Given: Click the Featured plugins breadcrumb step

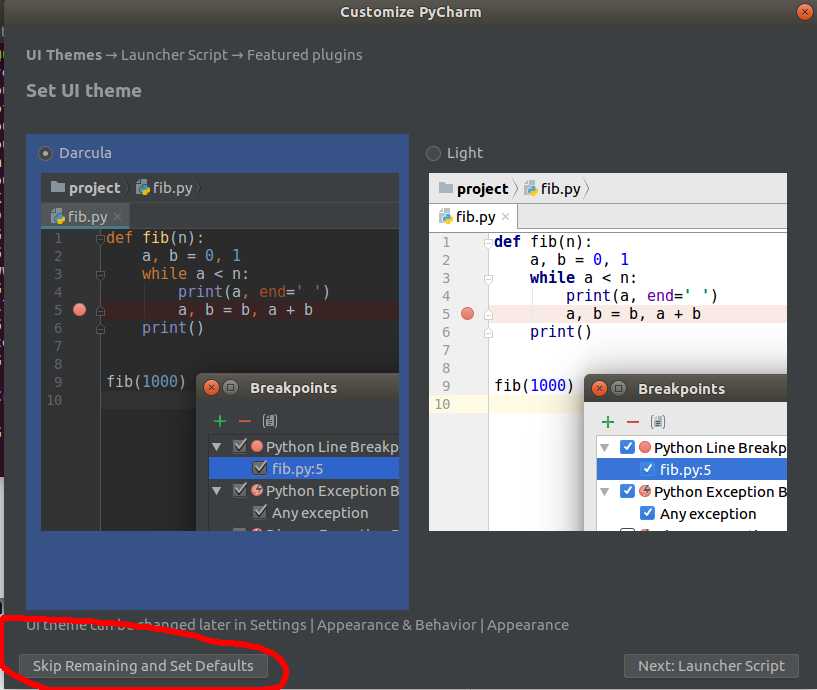Looking at the screenshot, I should point(305,55).
